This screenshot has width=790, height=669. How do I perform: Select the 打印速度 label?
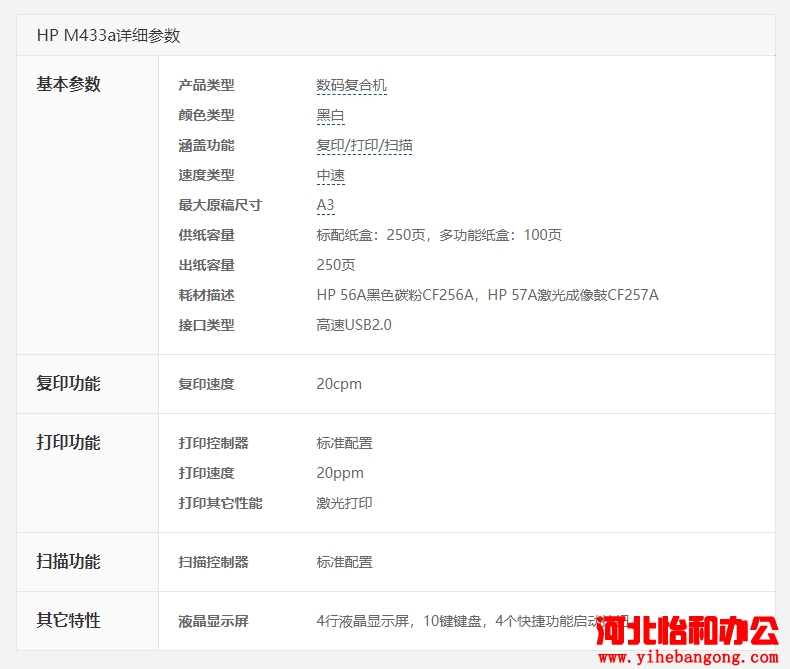207,473
